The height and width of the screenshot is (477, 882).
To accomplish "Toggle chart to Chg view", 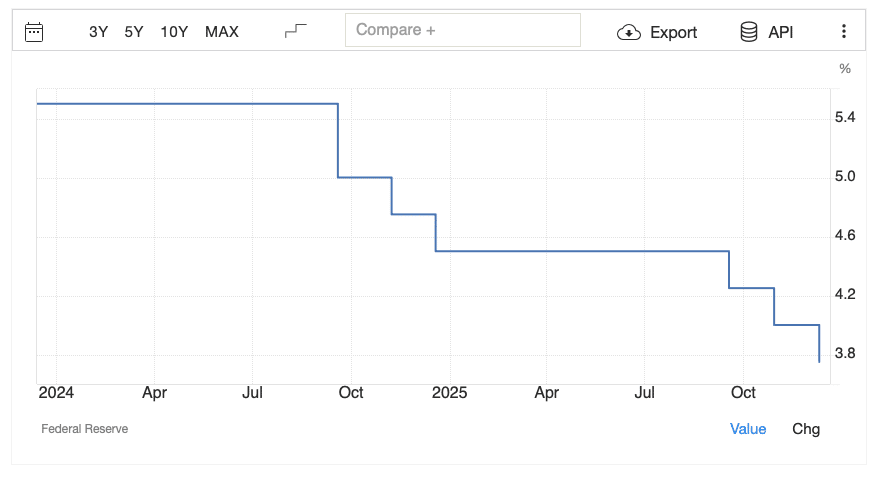I will pyautogui.click(x=806, y=429).
